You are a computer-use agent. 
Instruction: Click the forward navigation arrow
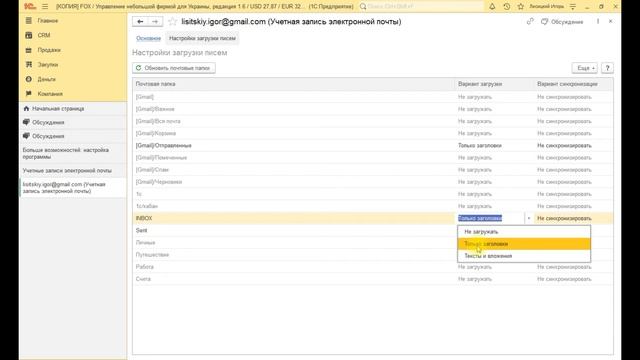(155, 22)
